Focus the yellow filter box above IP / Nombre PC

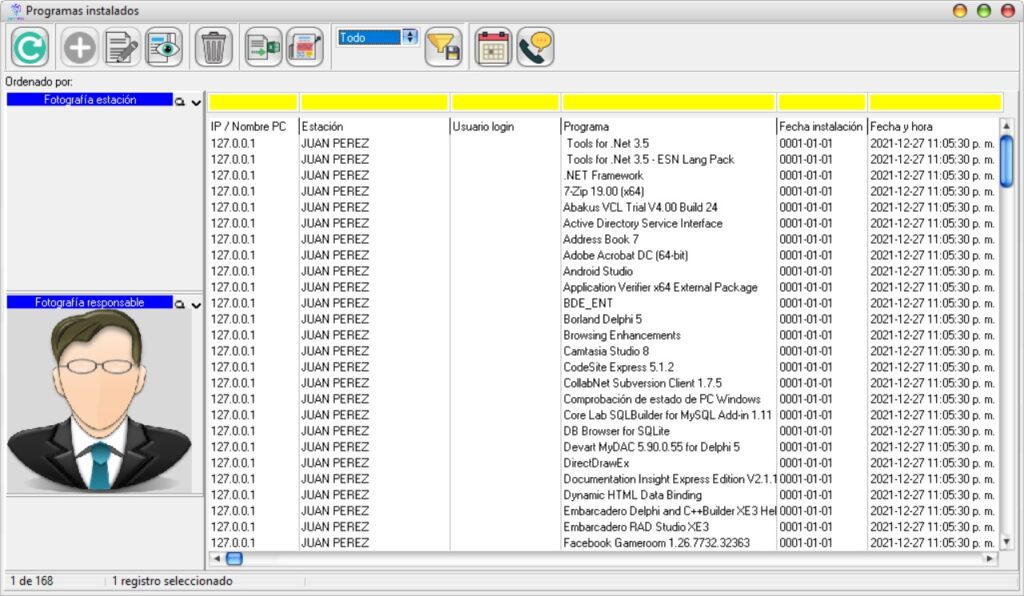point(253,102)
